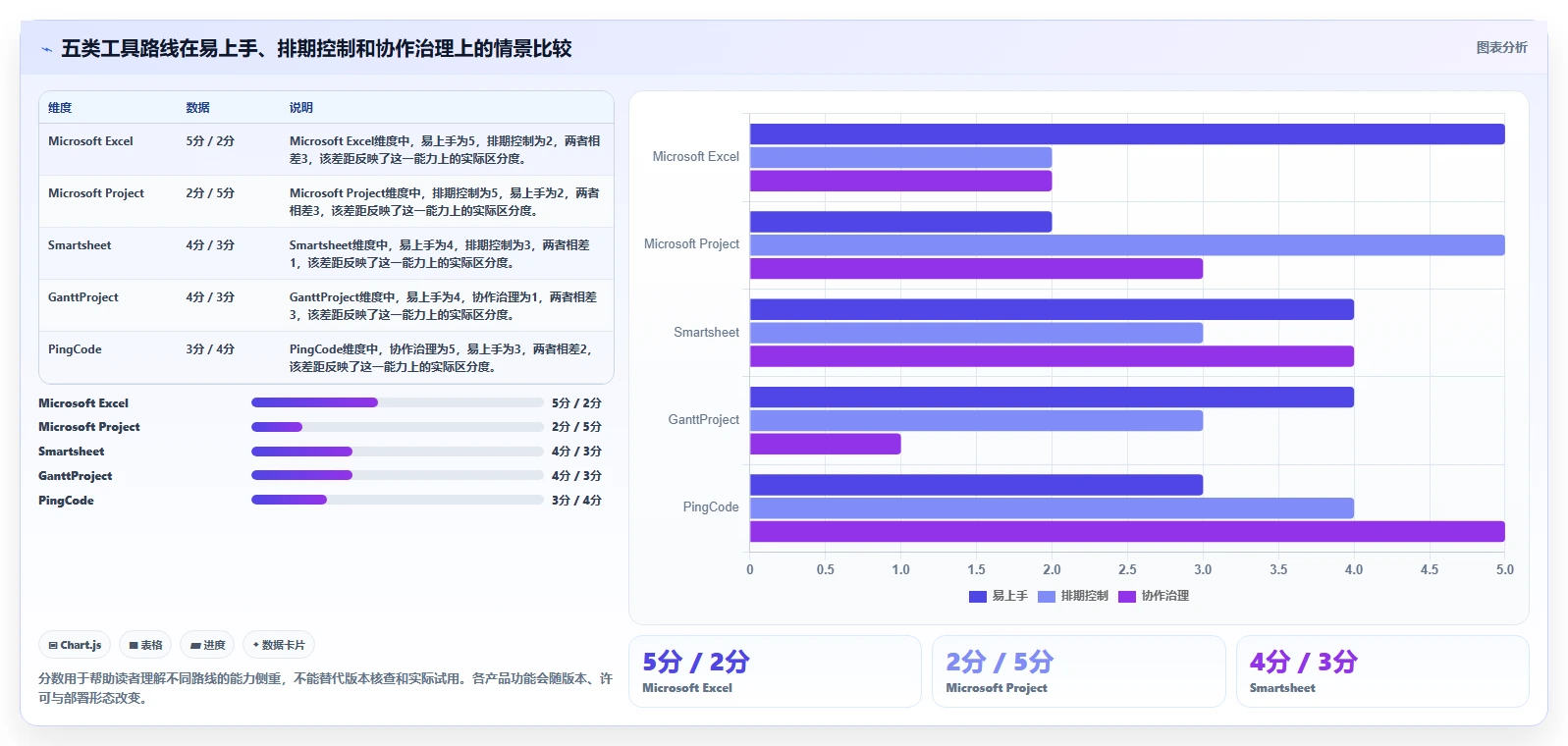
Task: Click the PingCode description text in the table
Action: [441, 358]
